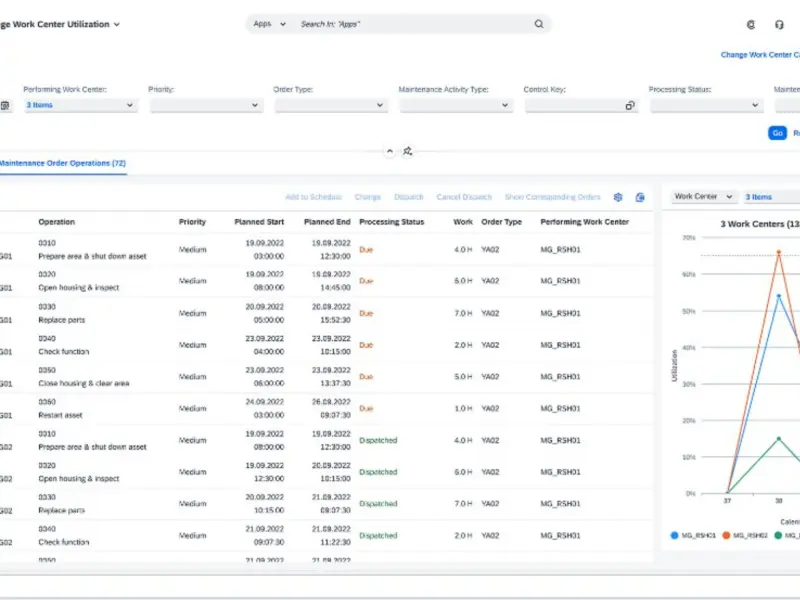Click the headset support icon
Screen dimensions: 800x600
(x=779, y=24)
